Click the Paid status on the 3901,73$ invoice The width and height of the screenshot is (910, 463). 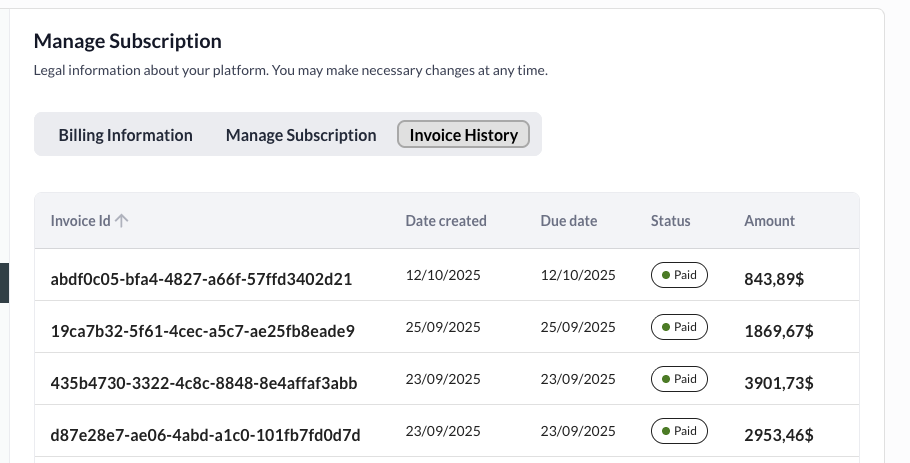(x=679, y=379)
